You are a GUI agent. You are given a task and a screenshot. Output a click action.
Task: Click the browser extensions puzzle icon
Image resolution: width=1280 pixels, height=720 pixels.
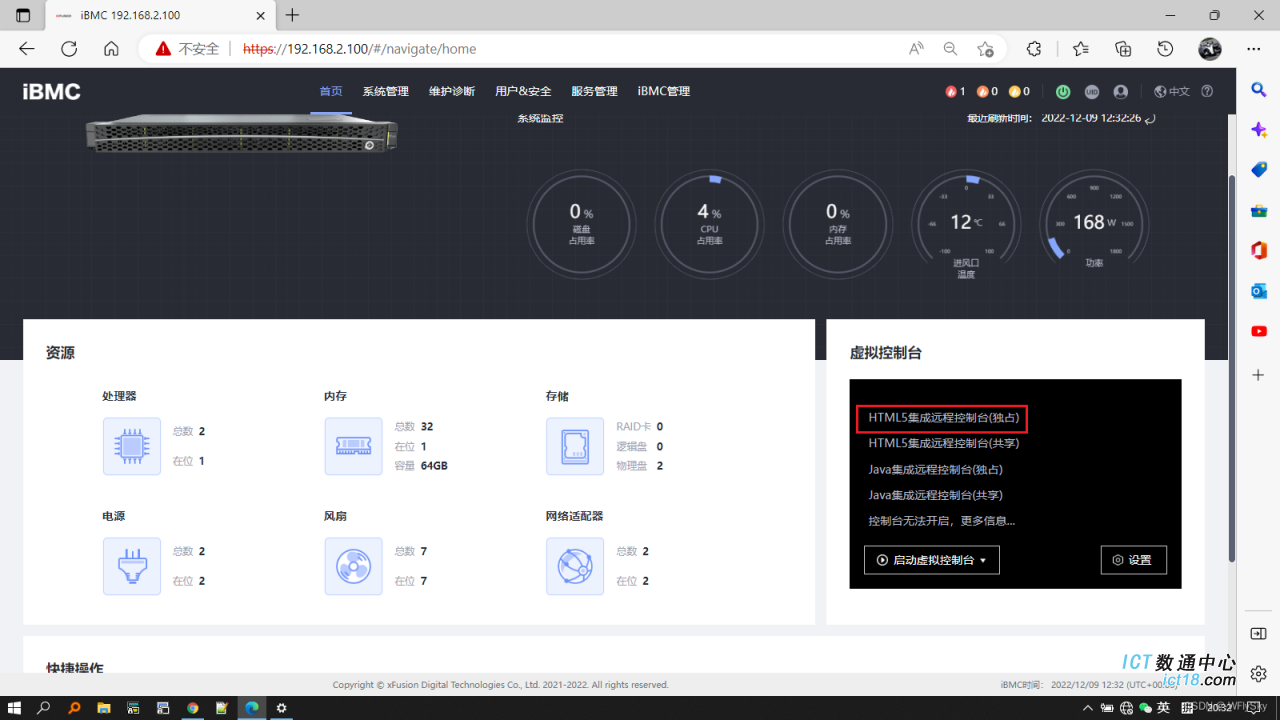coord(1034,49)
